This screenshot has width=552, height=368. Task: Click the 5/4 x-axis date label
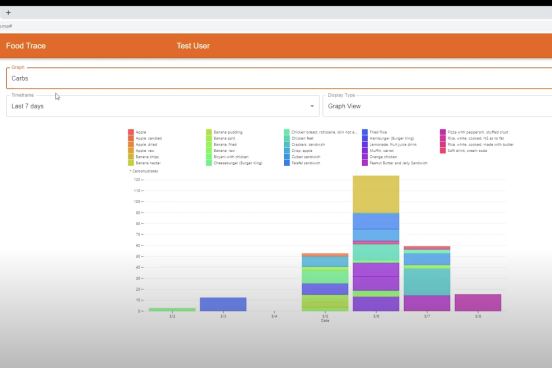click(x=274, y=317)
